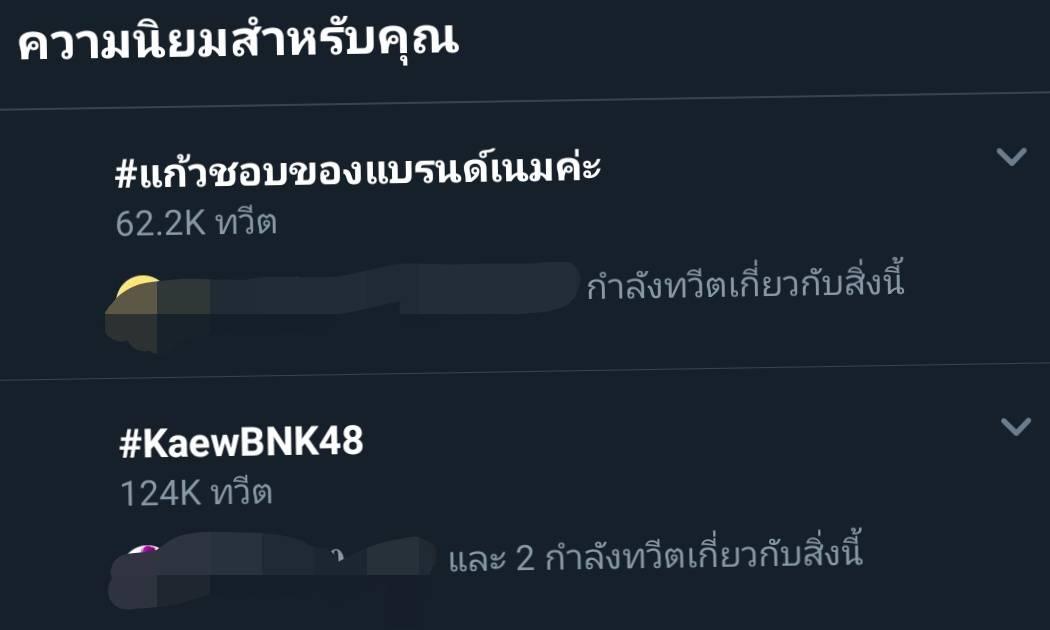This screenshot has height=630, width=1050.
Task: Select the 62.2K tweet count number
Action: (160, 223)
